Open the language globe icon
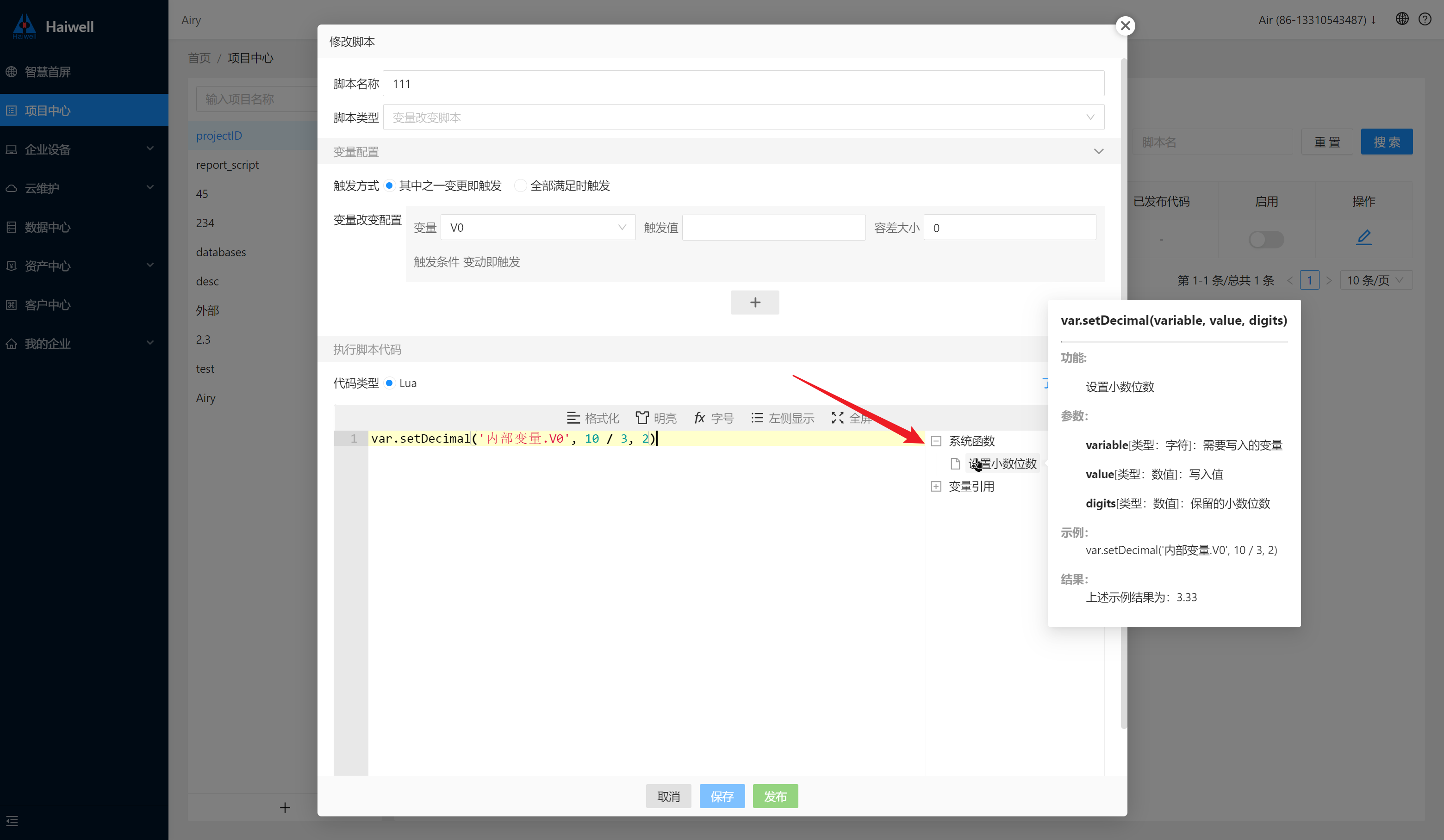This screenshot has width=1444, height=840. click(1401, 19)
